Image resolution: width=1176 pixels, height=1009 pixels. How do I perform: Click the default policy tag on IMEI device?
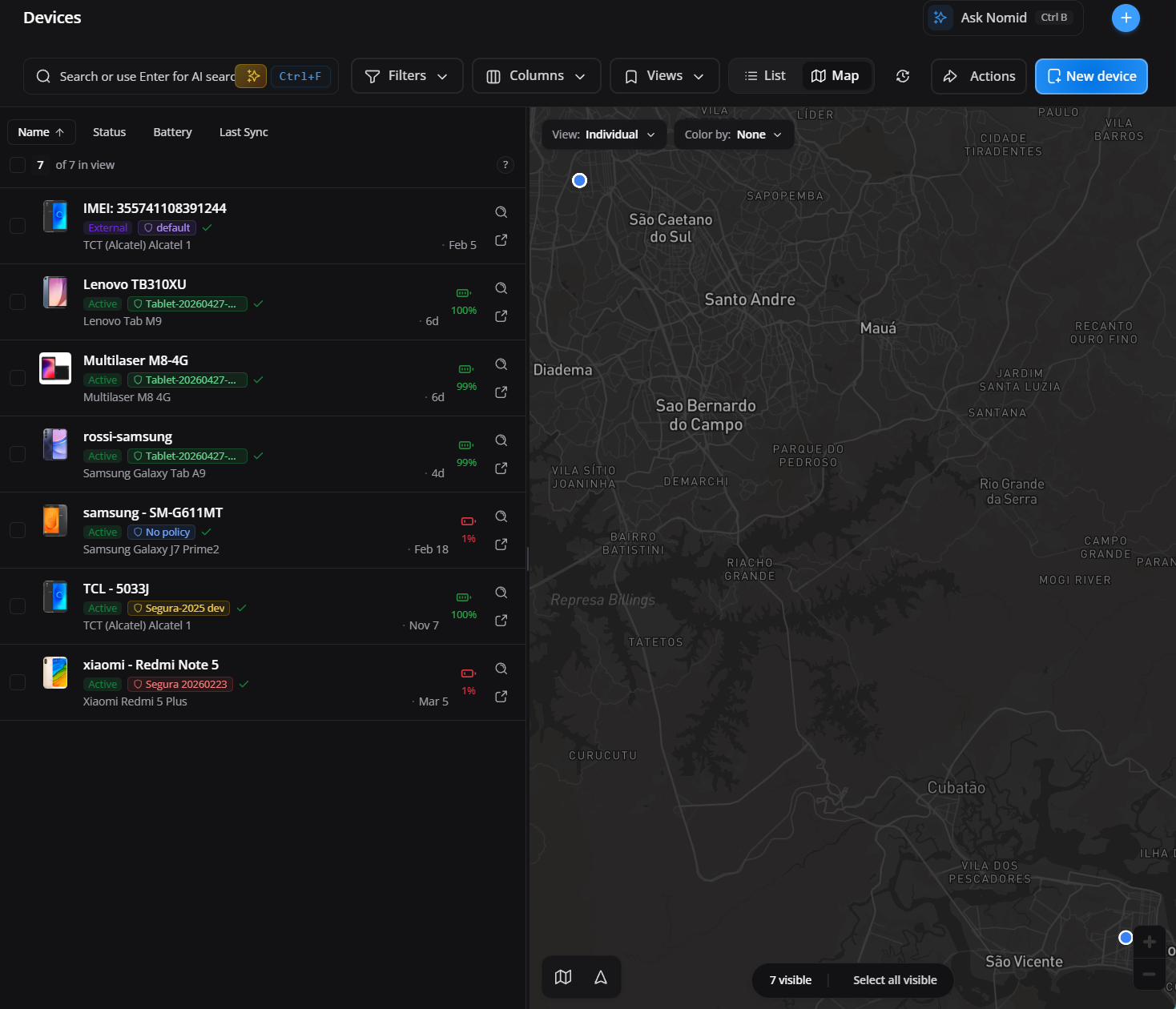[x=167, y=228]
